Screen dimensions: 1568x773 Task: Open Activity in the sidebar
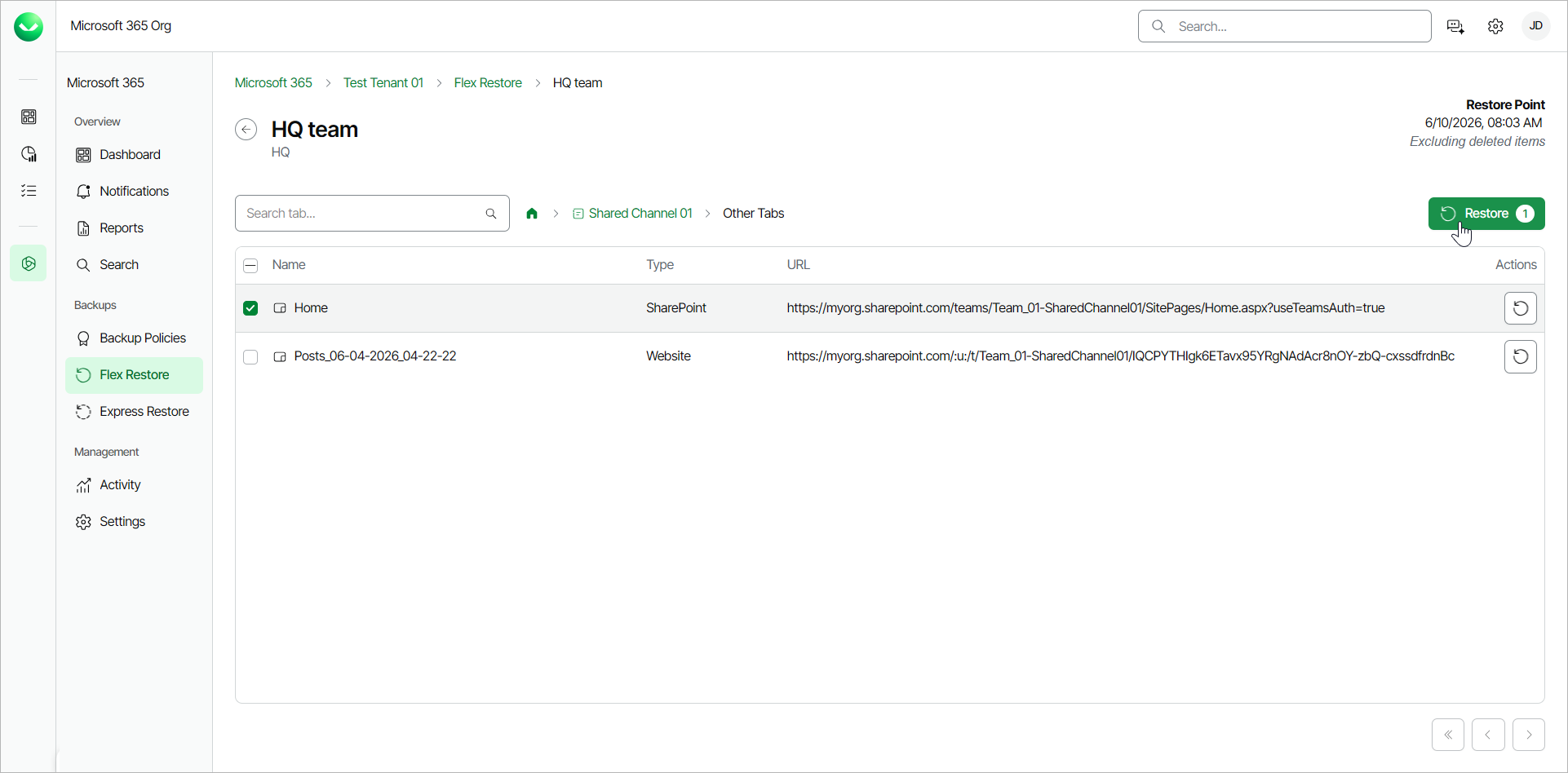134,484
